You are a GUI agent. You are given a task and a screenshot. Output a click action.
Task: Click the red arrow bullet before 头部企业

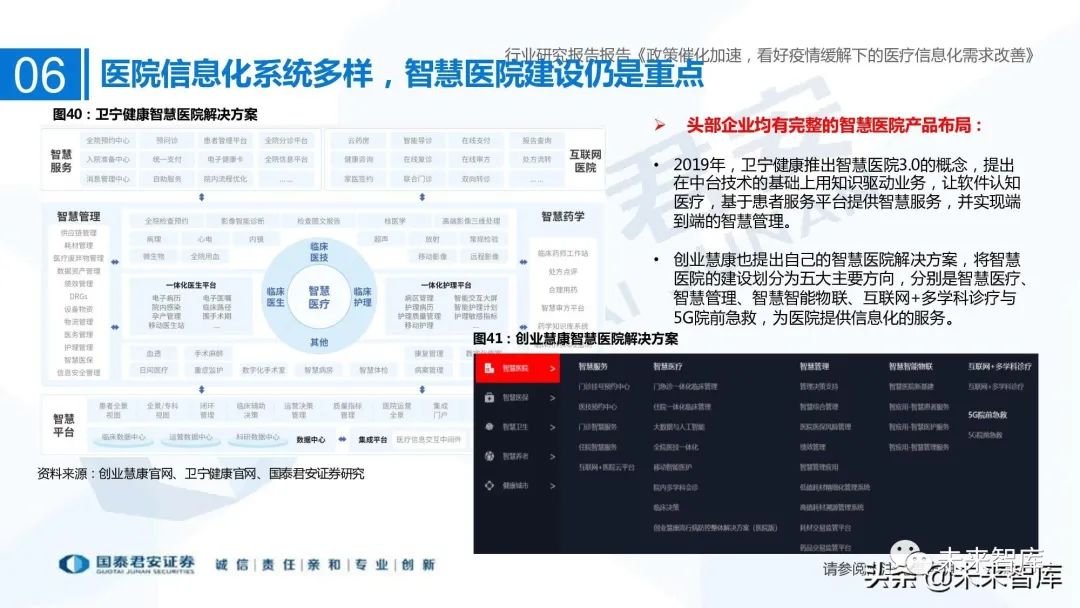[660, 125]
